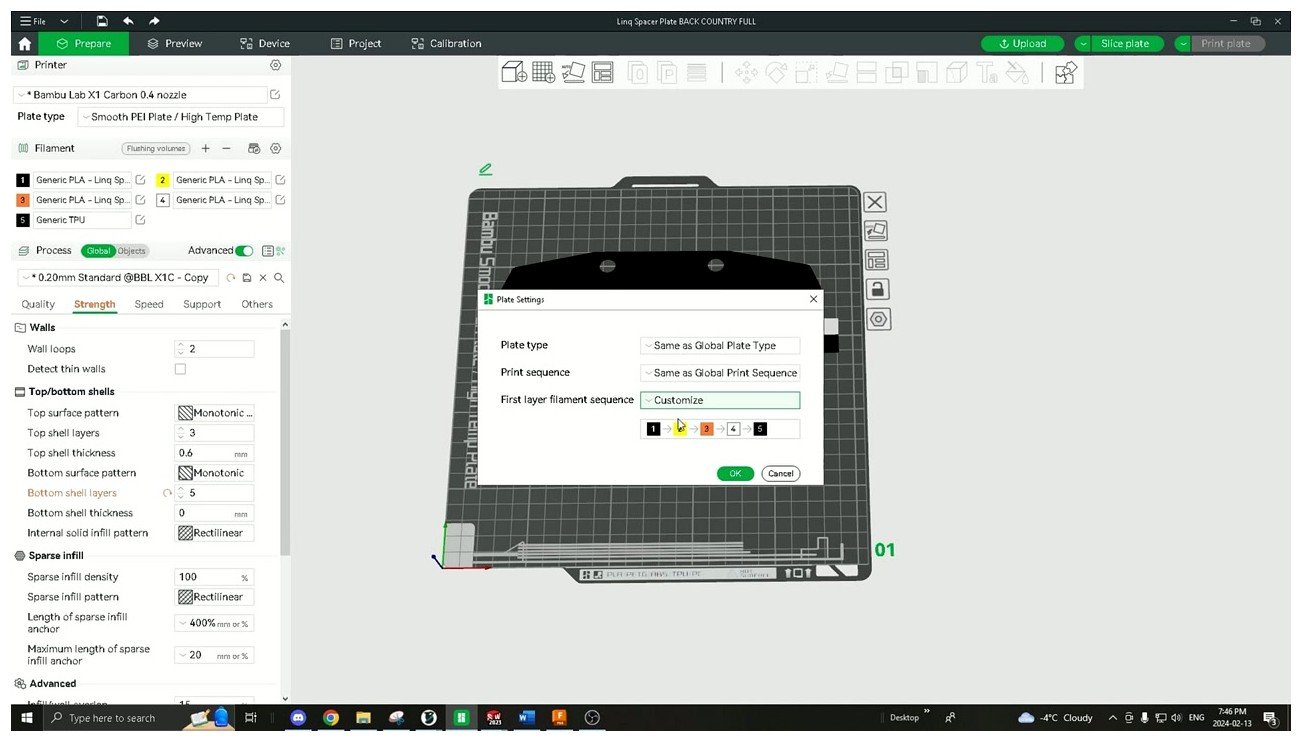Image resolution: width=1302 pixels, height=742 pixels.
Task: Select the Objects process mode
Action: [131, 251]
